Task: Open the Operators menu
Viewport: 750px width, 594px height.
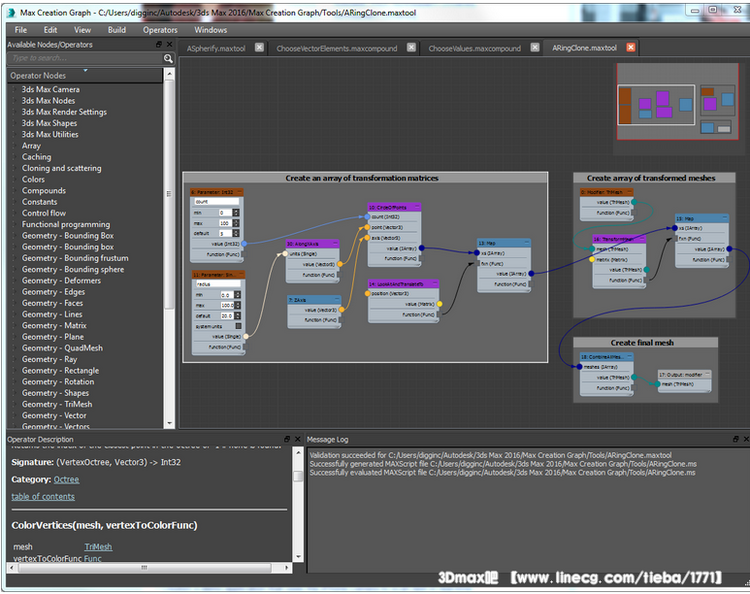Action: tap(160, 30)
